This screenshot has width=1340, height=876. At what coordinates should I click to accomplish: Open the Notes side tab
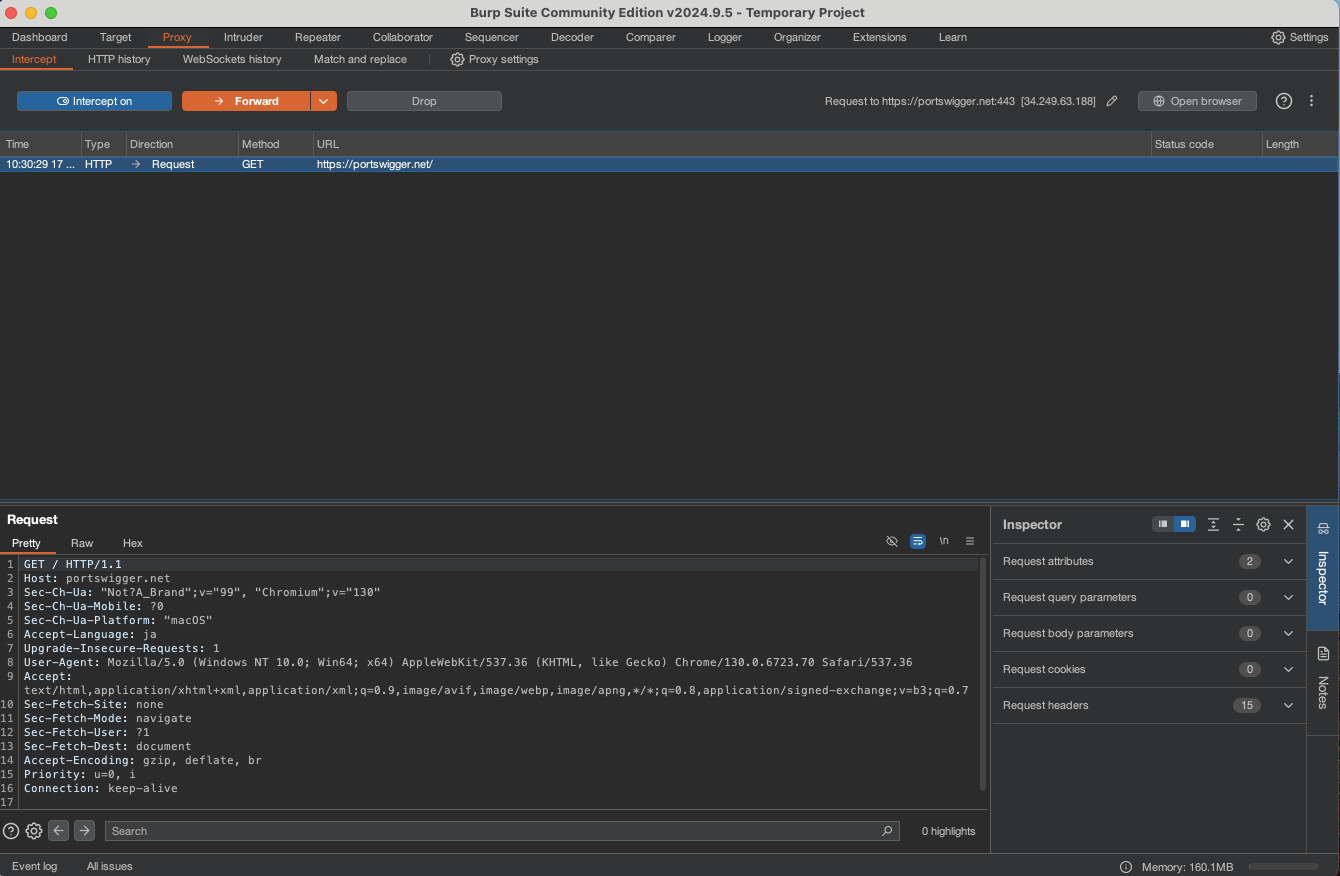point(1323,682)
